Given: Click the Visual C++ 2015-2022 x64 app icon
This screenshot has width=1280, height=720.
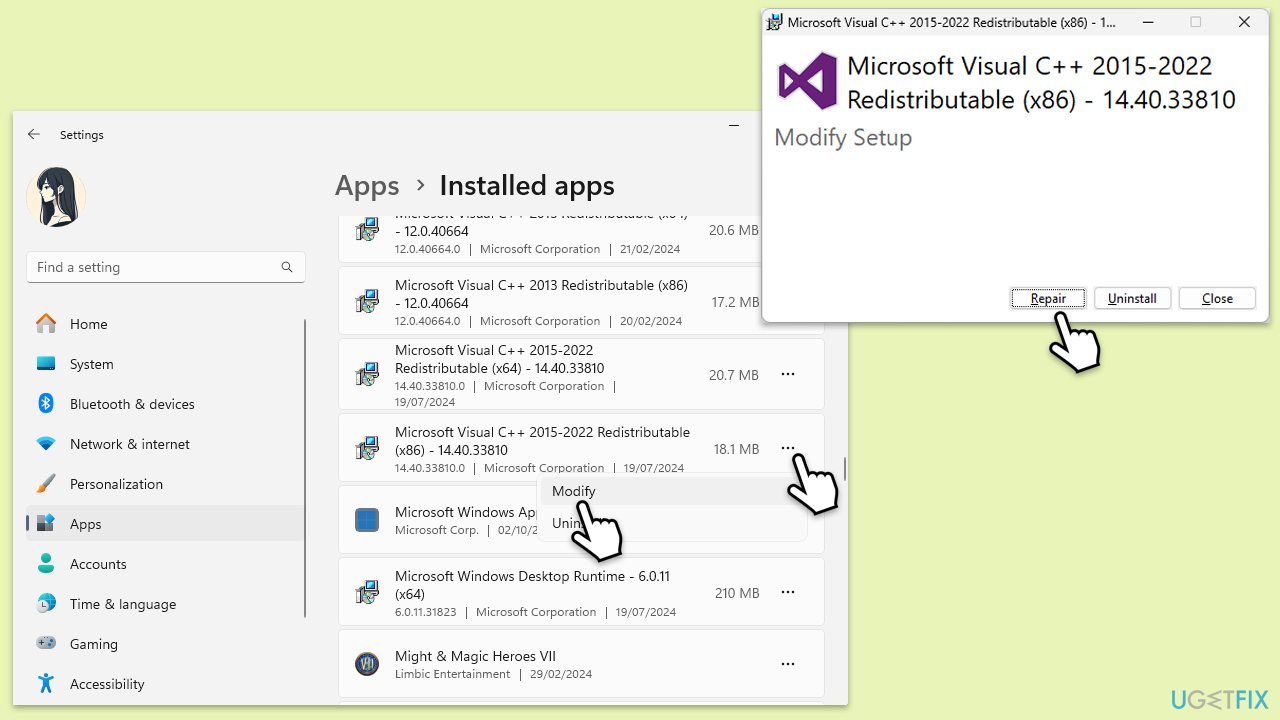Looking at the screenshot, I should pyautogui.click(x=367, y=375).
